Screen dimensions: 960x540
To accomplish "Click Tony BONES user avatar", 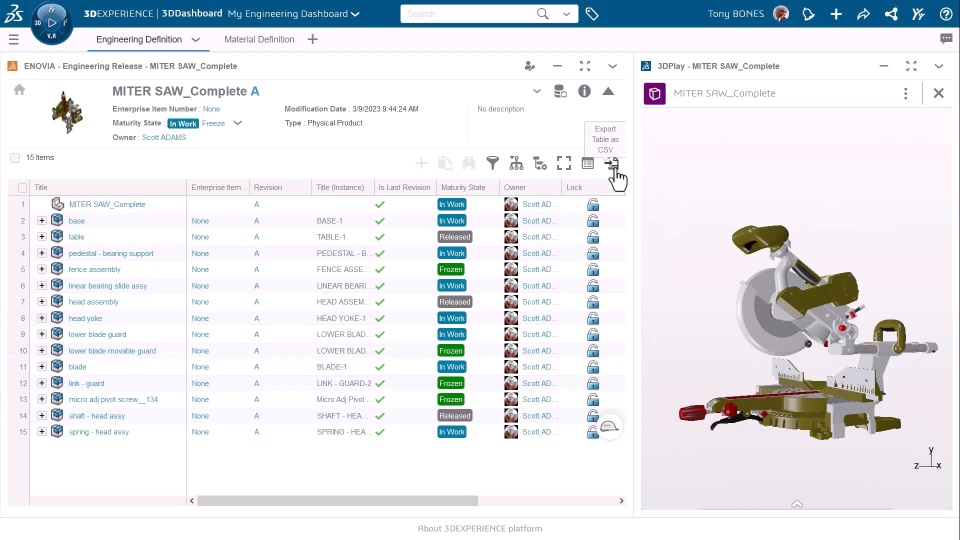I will 781,13.
